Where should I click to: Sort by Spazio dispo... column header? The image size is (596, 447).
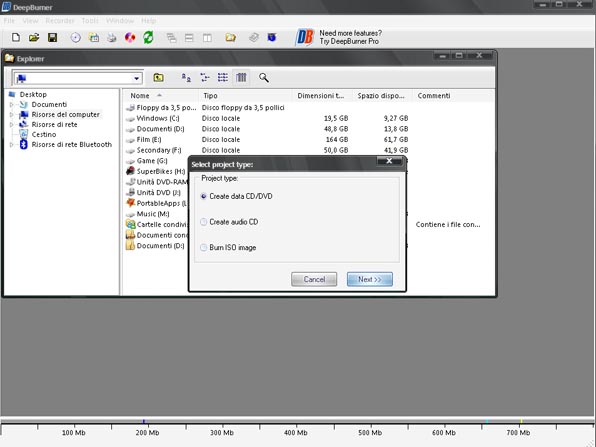pos(382,96)
